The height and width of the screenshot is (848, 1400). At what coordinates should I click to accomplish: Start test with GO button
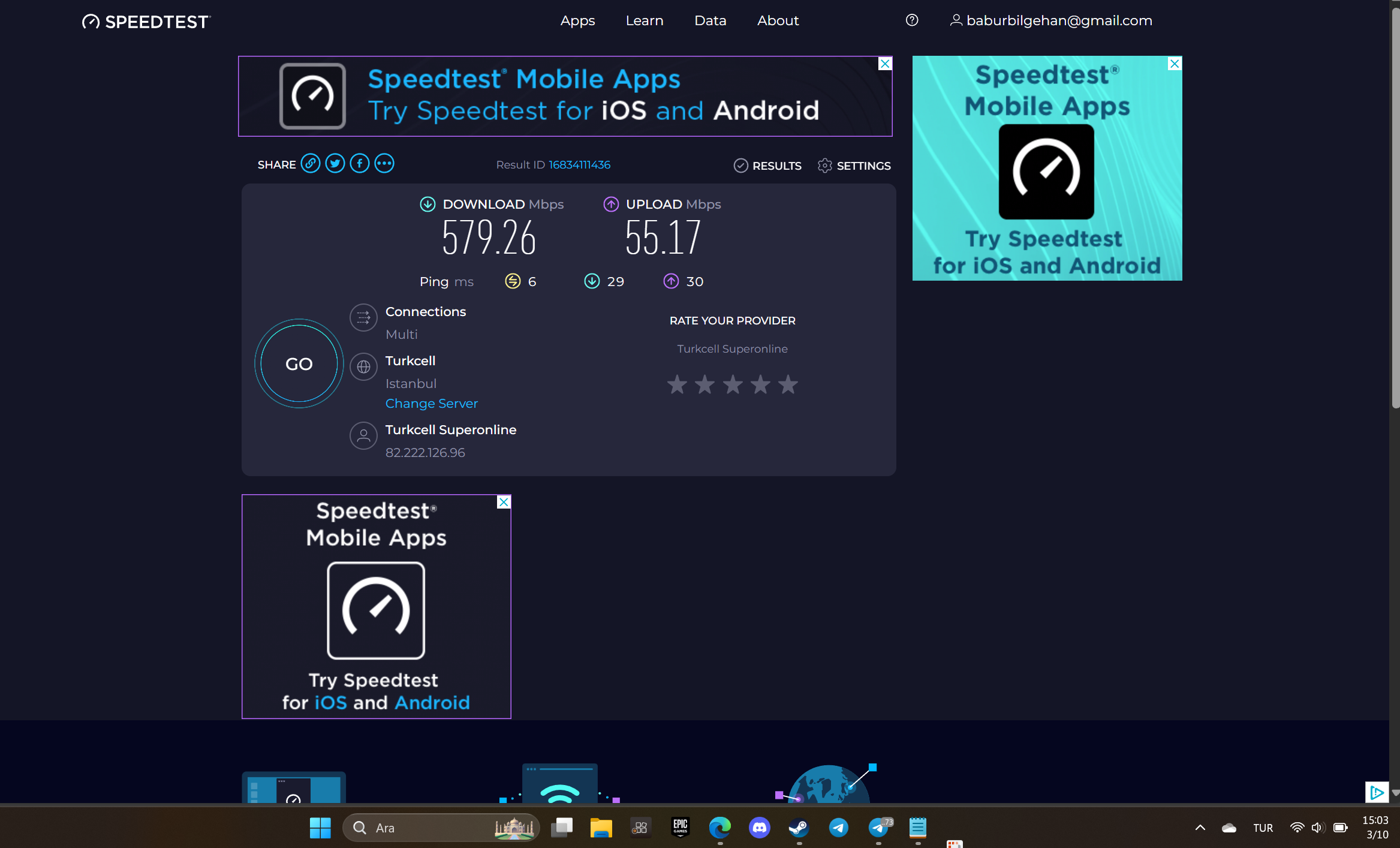(x=299, y=363)
